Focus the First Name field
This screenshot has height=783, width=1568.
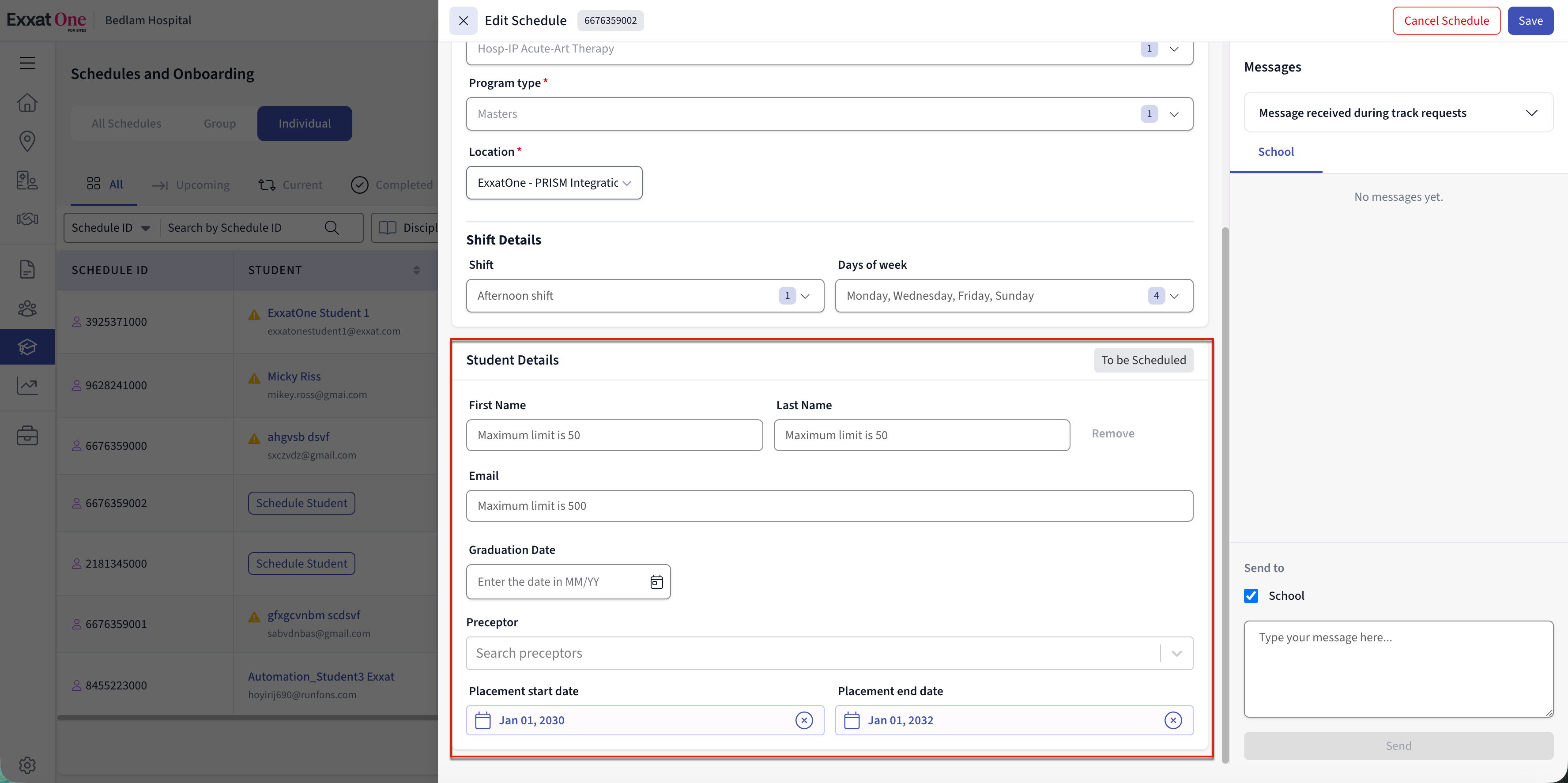[x=614, y=435]
